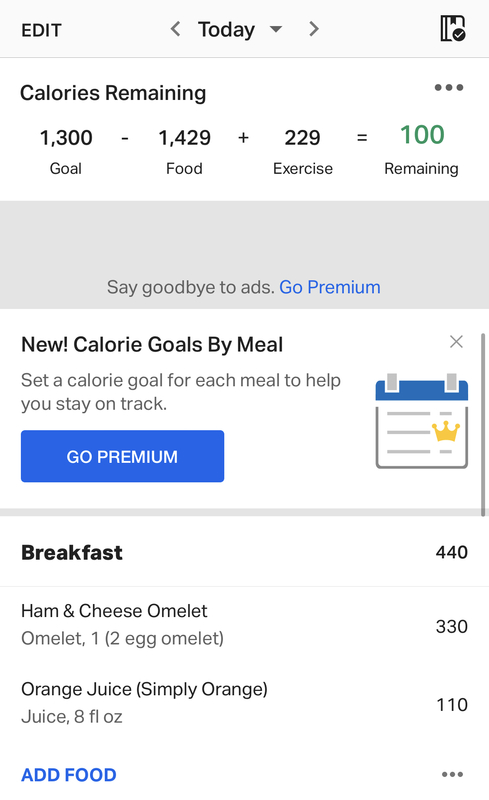
Task: Open Calories Remaining three-dot menu
Action: [449, 88]
